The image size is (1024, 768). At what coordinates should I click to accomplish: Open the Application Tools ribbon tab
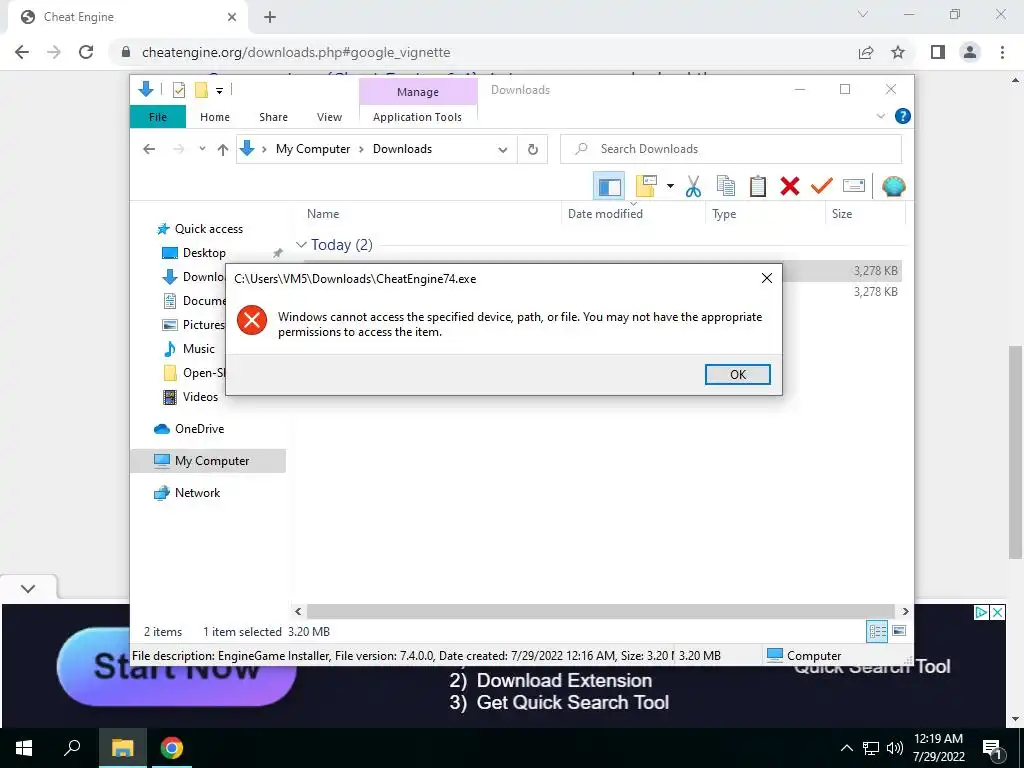[417, 117]
